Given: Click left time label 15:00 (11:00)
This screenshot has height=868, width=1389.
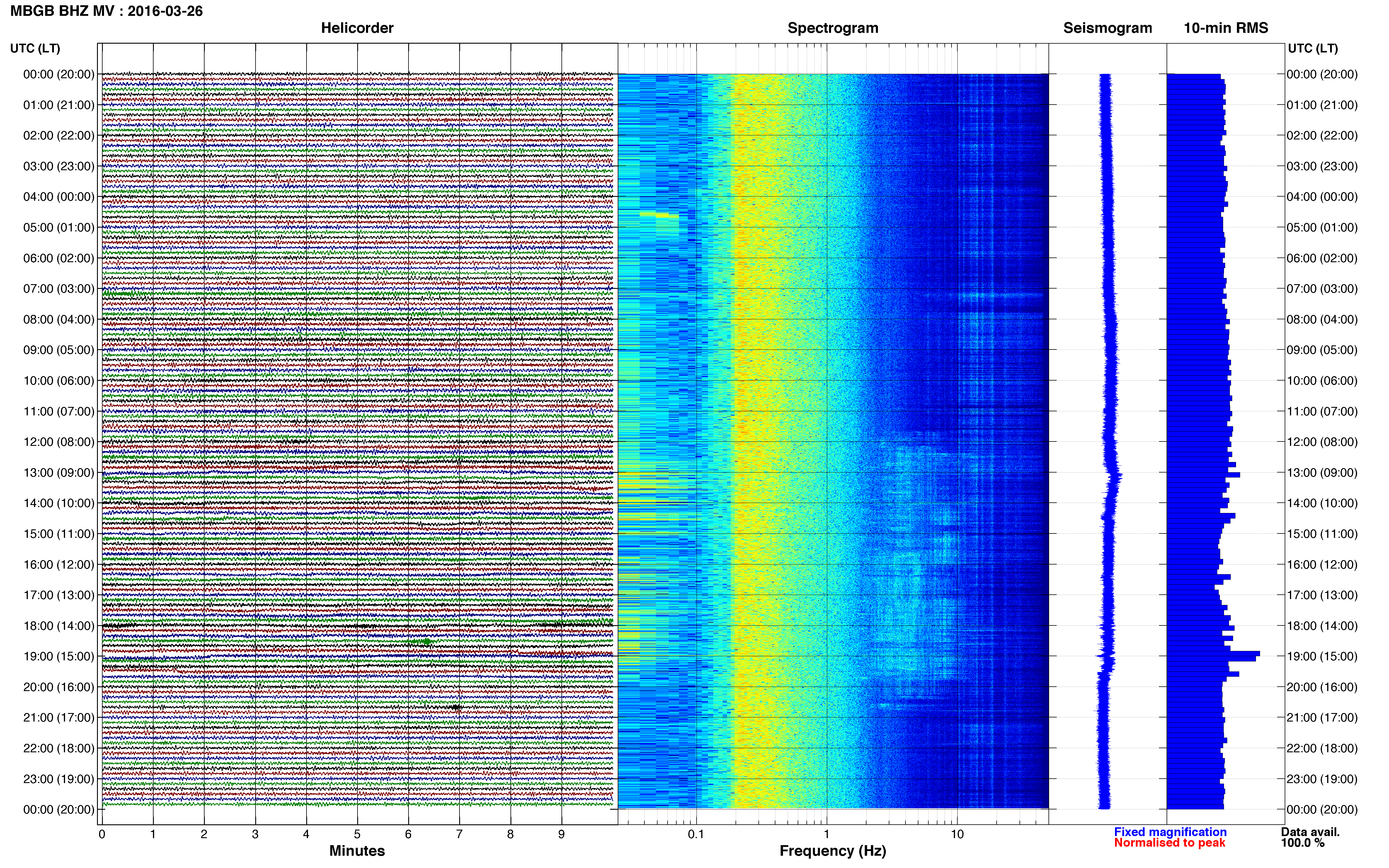Looking at the screenshot, I should tap(59, 534).
